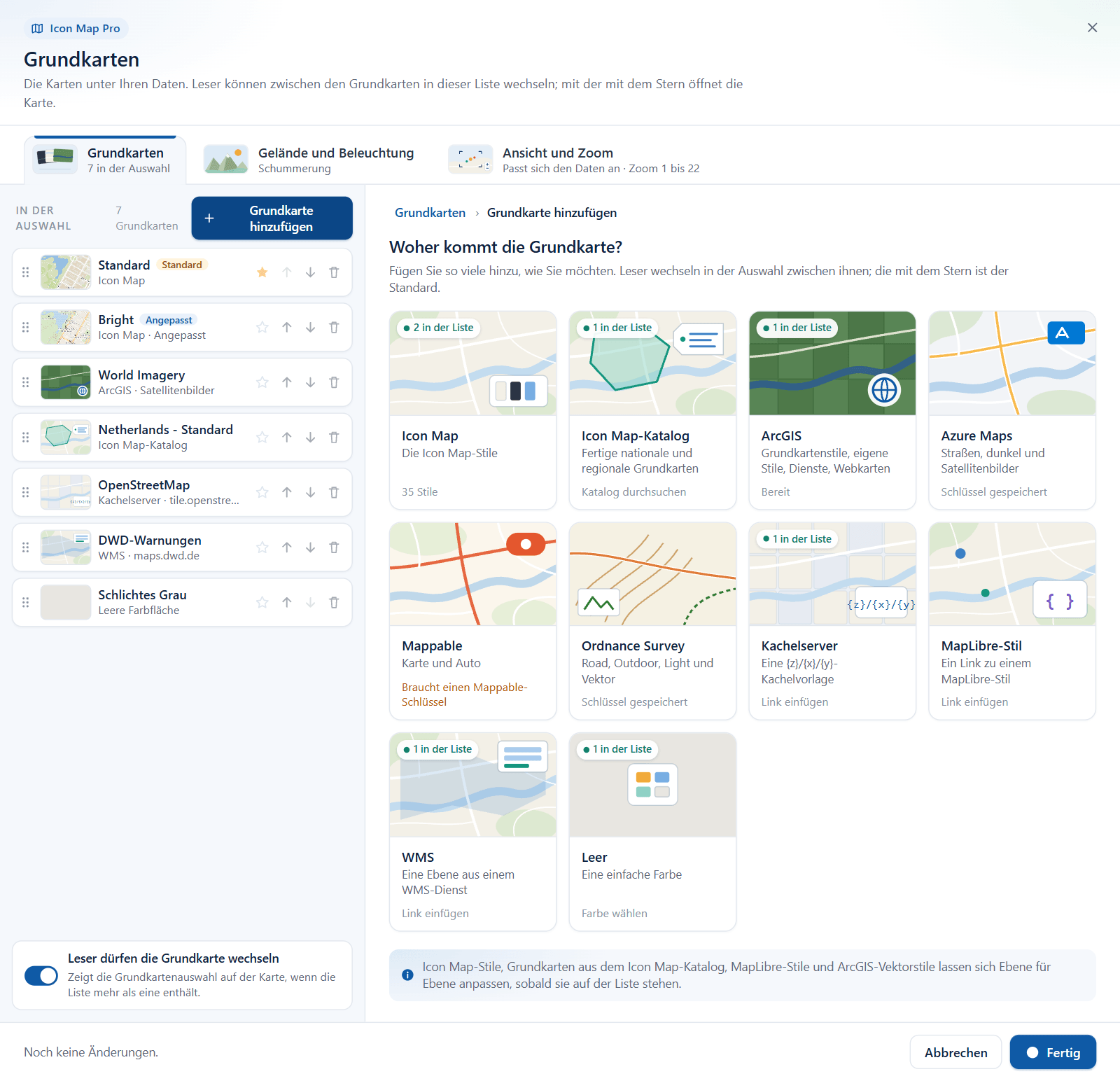Move Schlichtes Grau basemap up
Image resolution: width=1120 pixels, height=1081 pixels.
pos(287,602)
